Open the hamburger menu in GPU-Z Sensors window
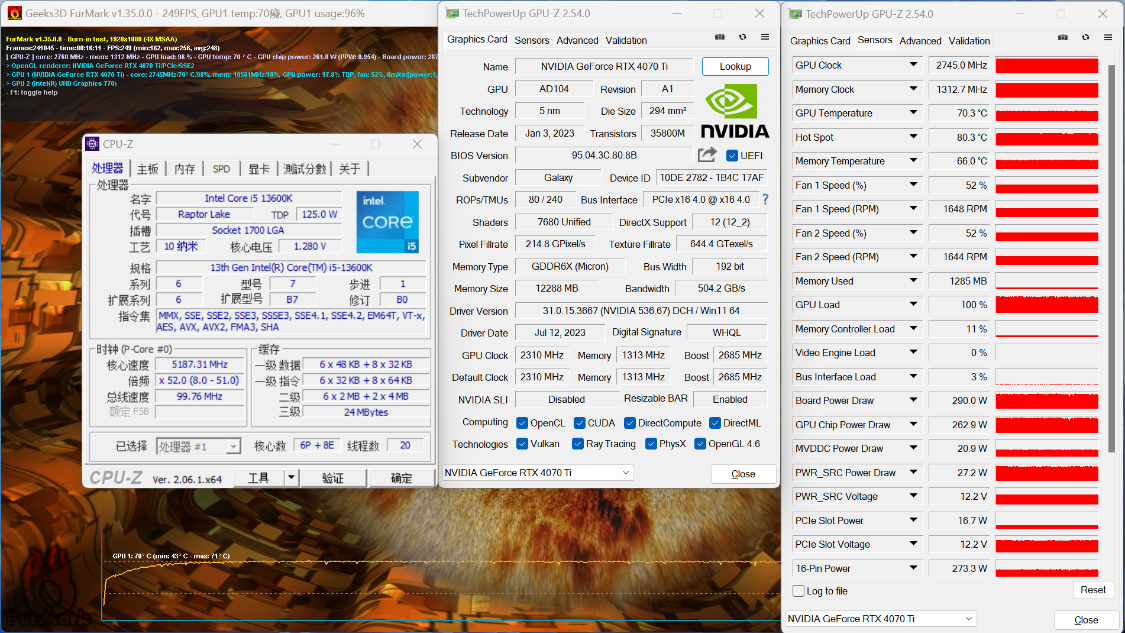The width and height of the screenshot is (1125, 633). click(x=1108, y=37)
